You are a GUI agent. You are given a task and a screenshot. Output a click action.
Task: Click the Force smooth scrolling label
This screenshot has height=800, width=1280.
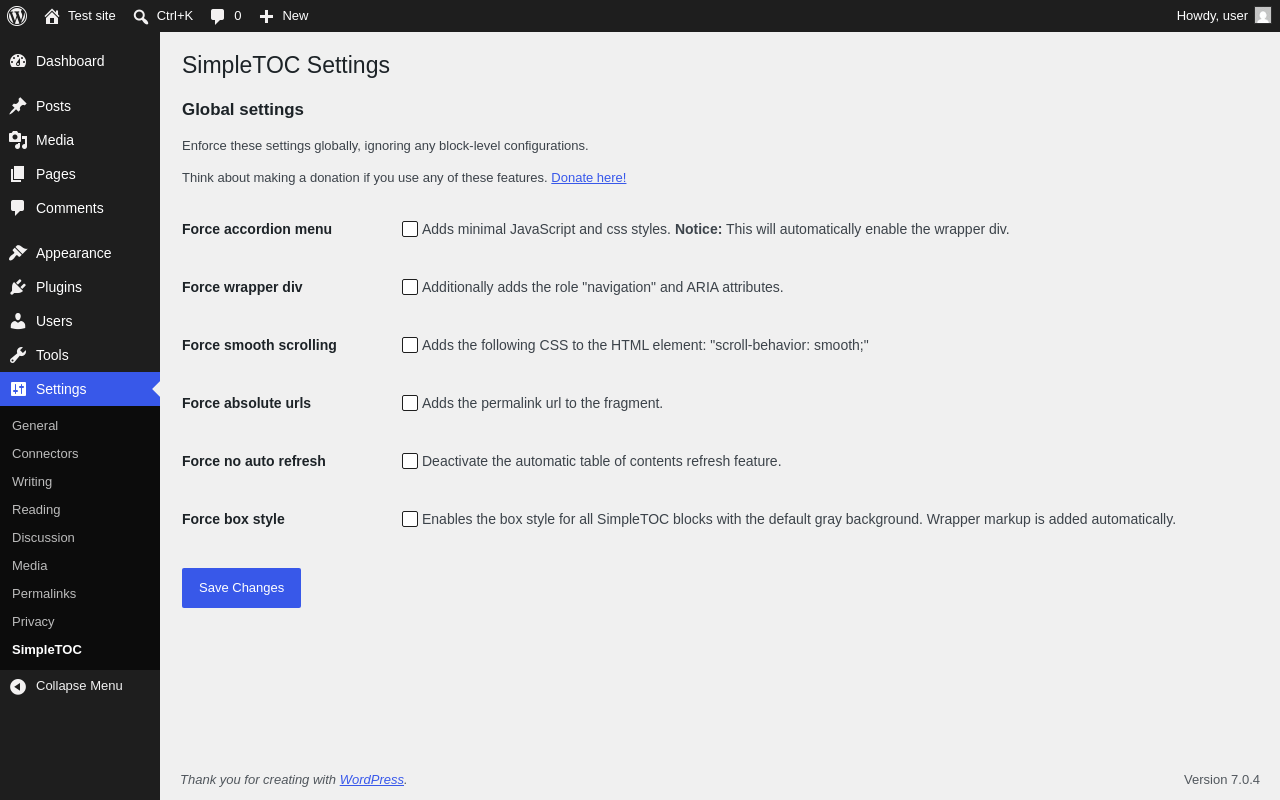coord(259,345)
